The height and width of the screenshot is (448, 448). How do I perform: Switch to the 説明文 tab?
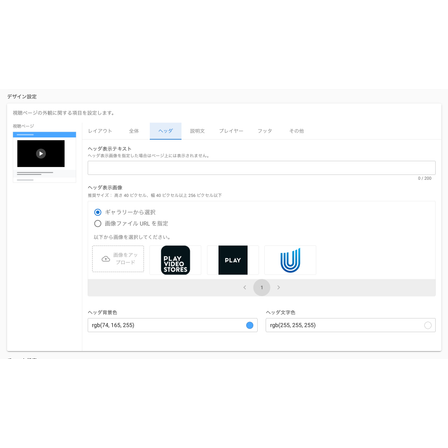(x=197, y=131)
